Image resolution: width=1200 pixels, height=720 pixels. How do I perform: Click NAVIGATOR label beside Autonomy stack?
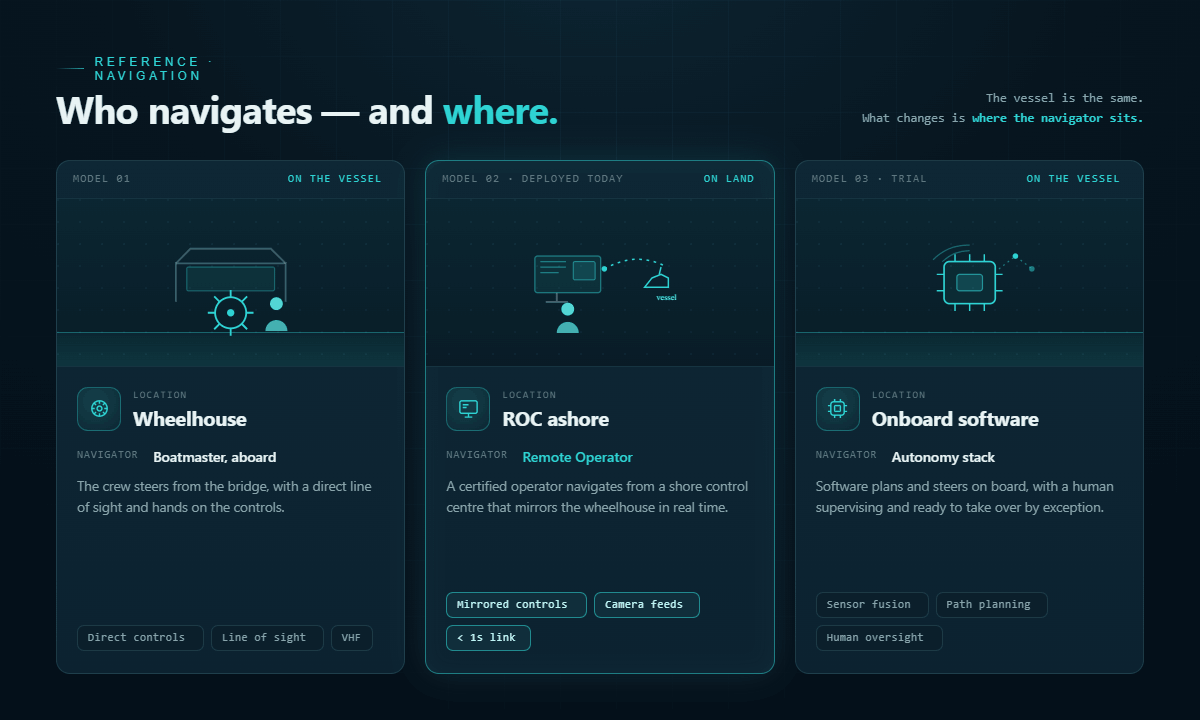coord(847,455)
